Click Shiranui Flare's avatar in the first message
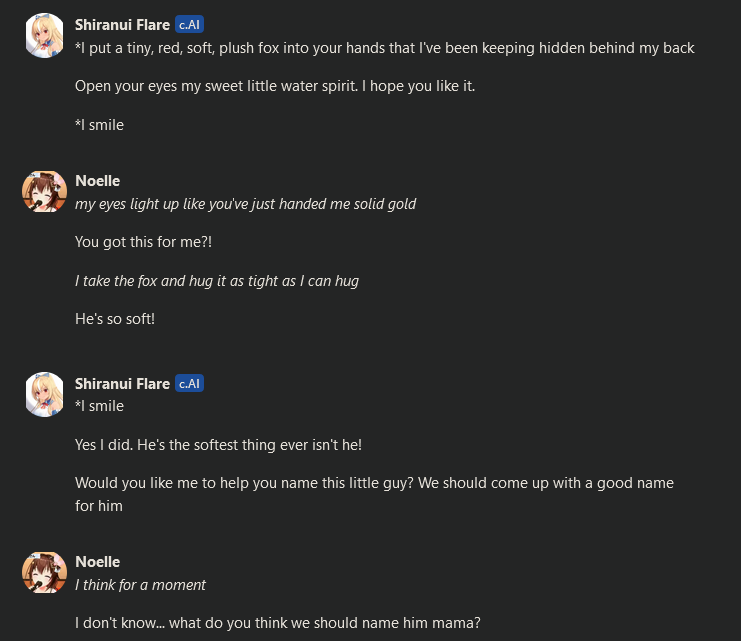The height and width of the screenshot is (641, 741). pos(44,36)
